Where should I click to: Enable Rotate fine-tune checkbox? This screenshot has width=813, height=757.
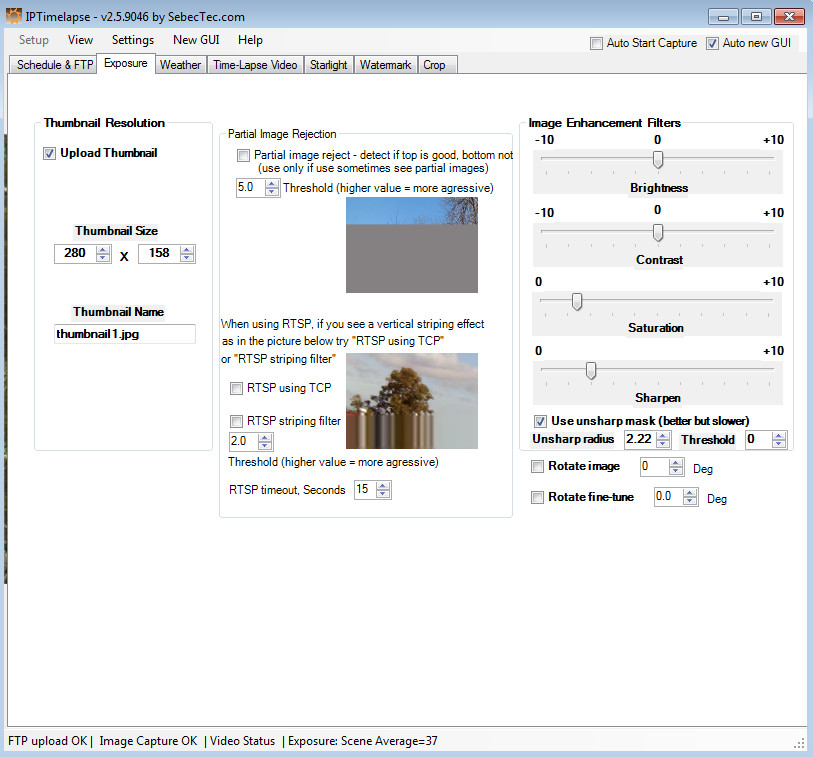tap(537, 497)
